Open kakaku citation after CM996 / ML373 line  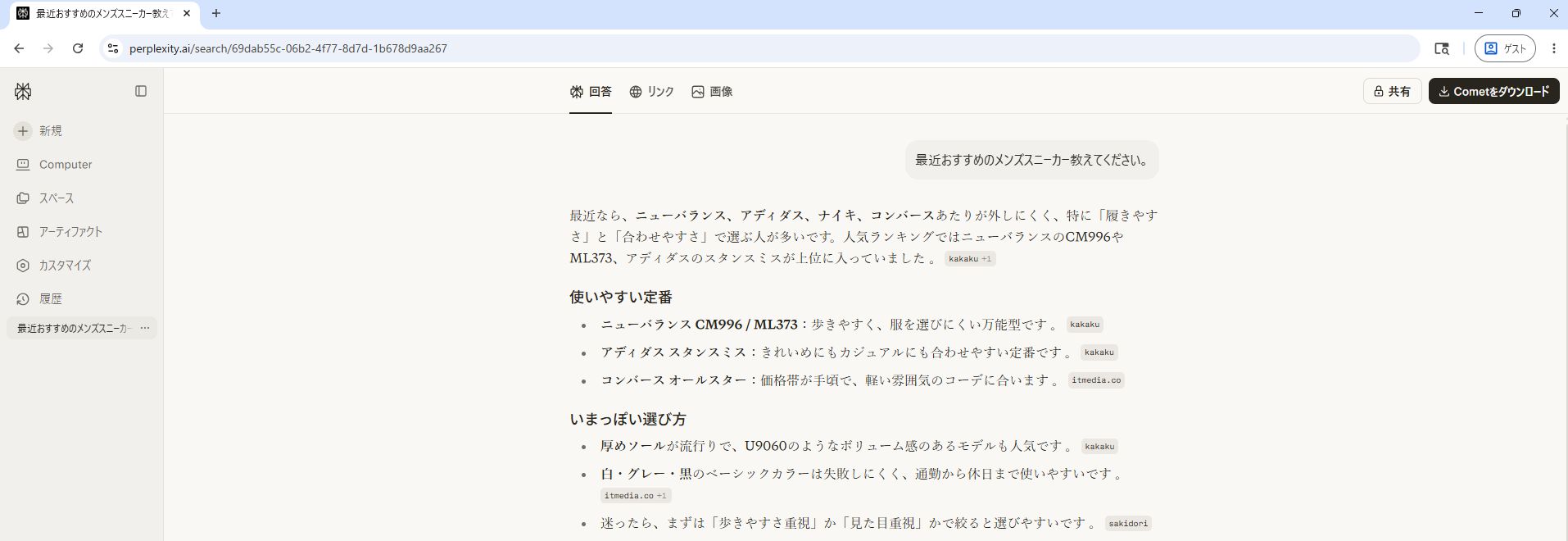click(1085, 325)
